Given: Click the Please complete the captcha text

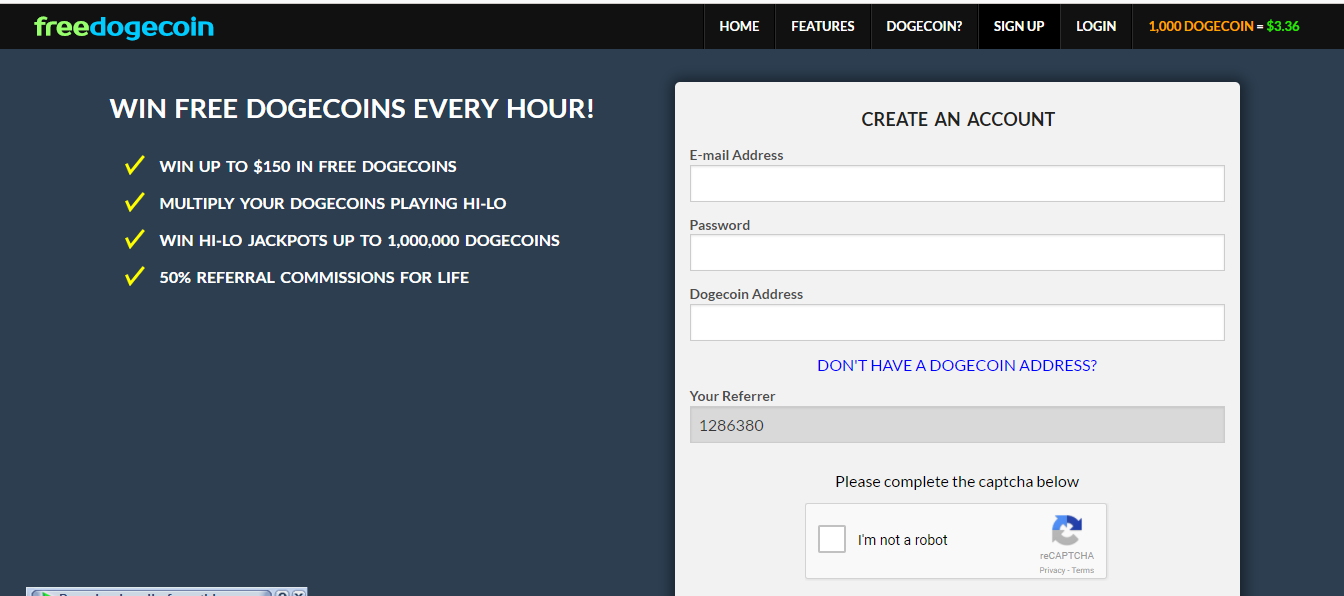Looking at the screenshot, I should point(957,481).
